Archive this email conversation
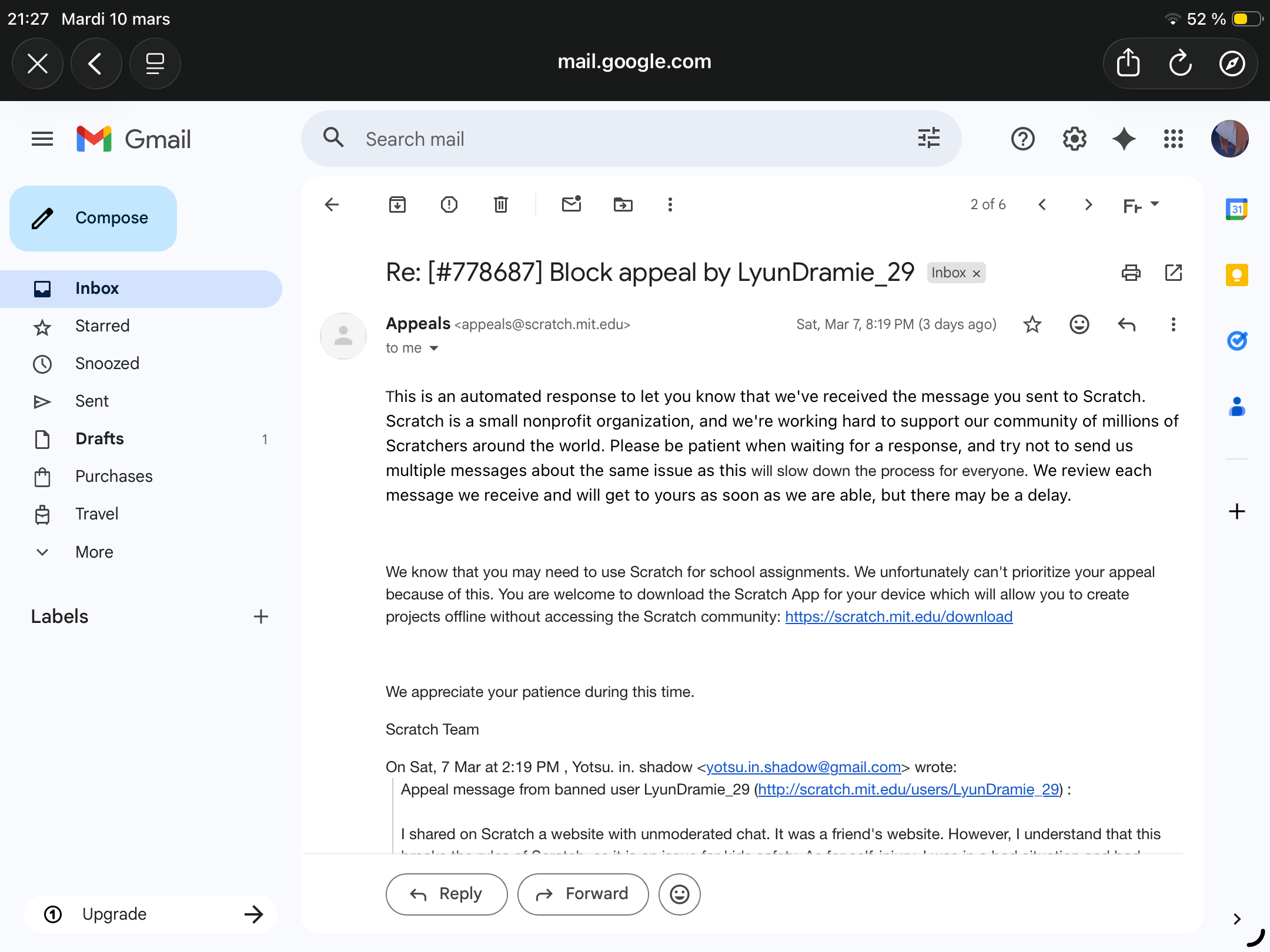The height and width of the screenshot is (952, 1270). pos(397,205)
